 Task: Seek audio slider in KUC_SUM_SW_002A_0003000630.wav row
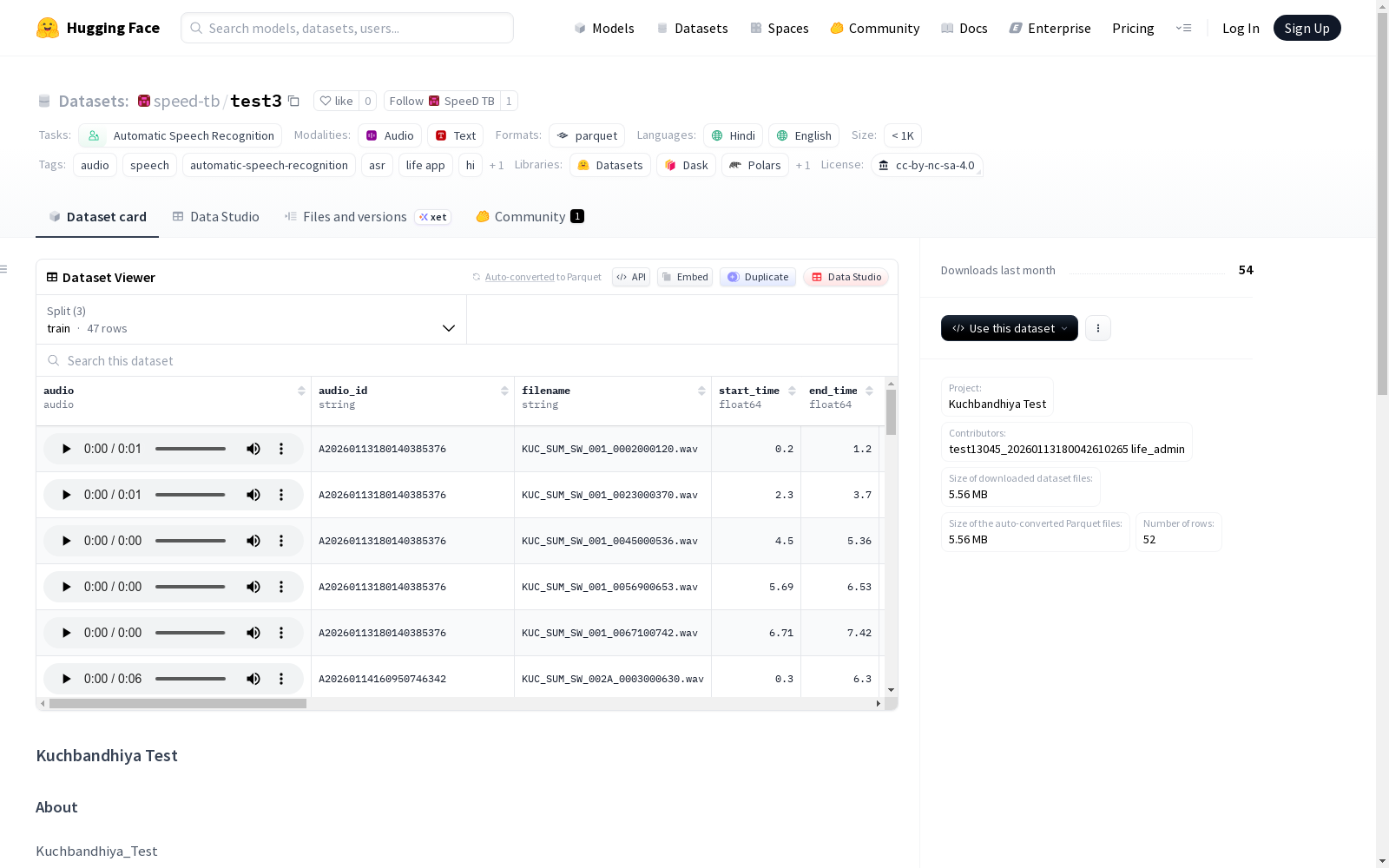[190, 679]
